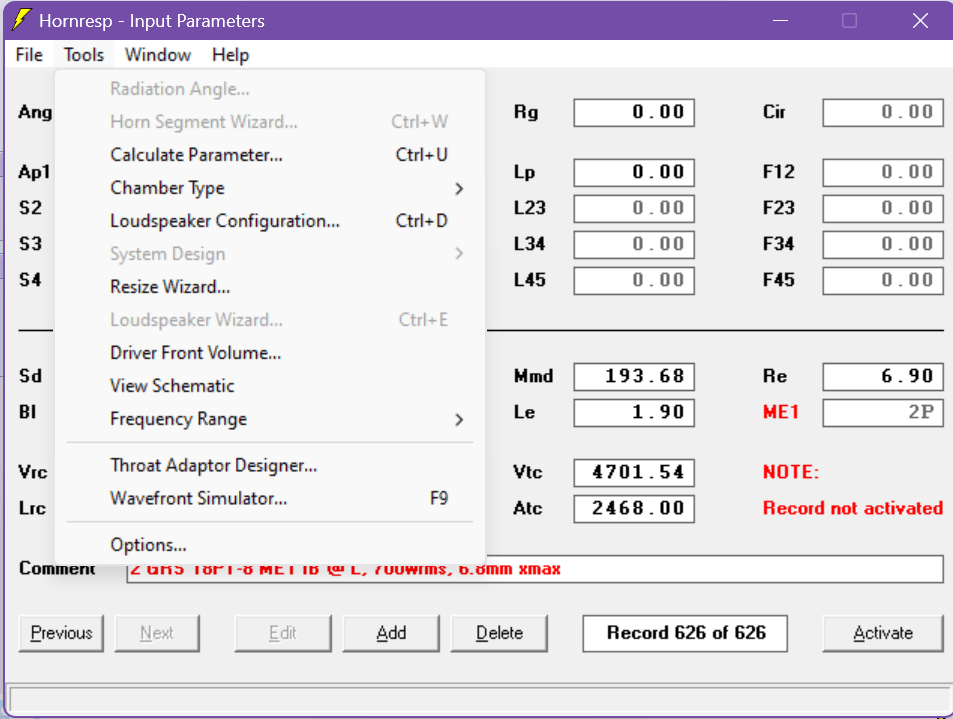Image resolution: width=953 pixels, height=719 pixels.
Task: Click the Add button
Action: 391,633
